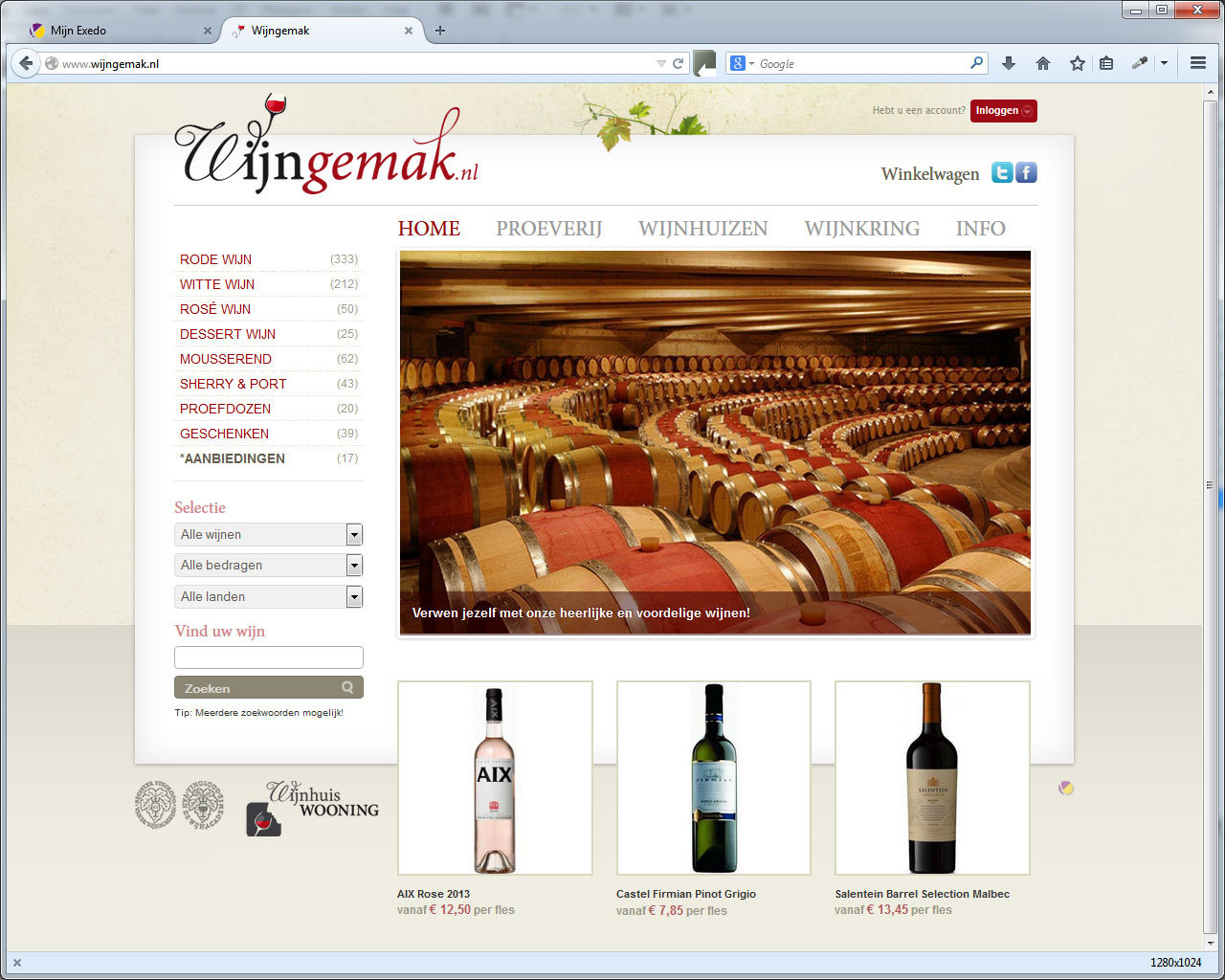Click the browser Downloads arrow icon
Screen dimensions: 1225x980
[x=1008, y=63]
